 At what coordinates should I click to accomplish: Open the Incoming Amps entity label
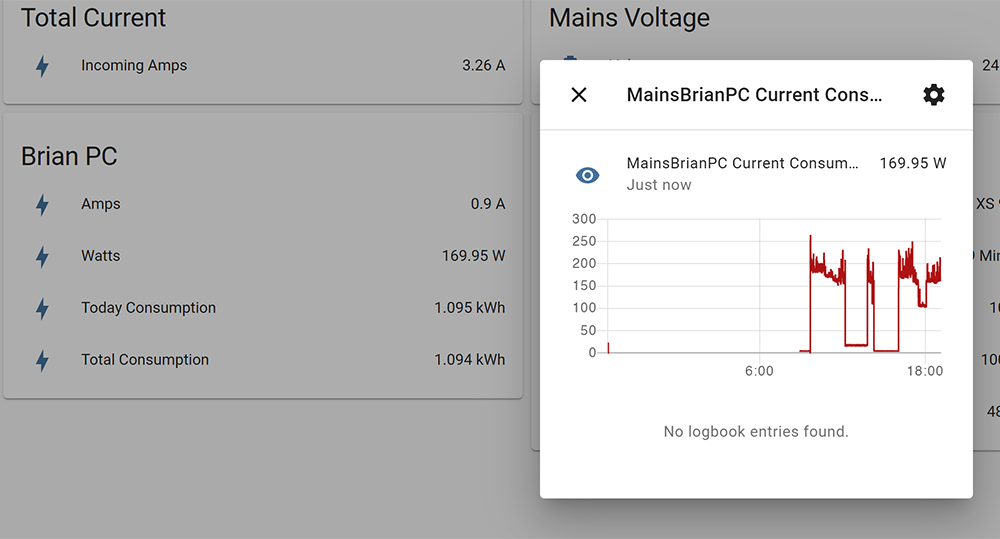click(134, 66)
